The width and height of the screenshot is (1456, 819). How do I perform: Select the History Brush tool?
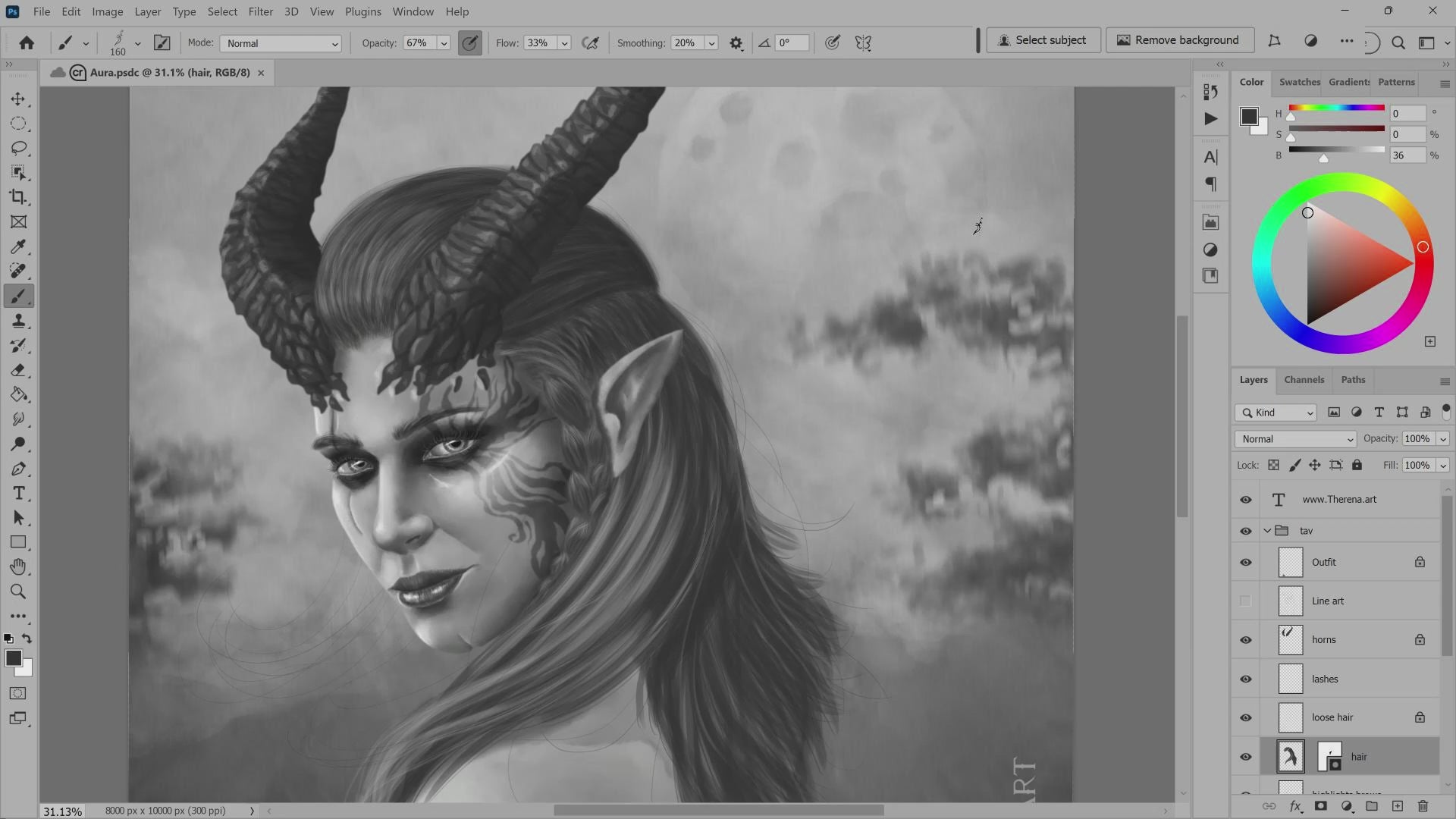pos(18,346)
